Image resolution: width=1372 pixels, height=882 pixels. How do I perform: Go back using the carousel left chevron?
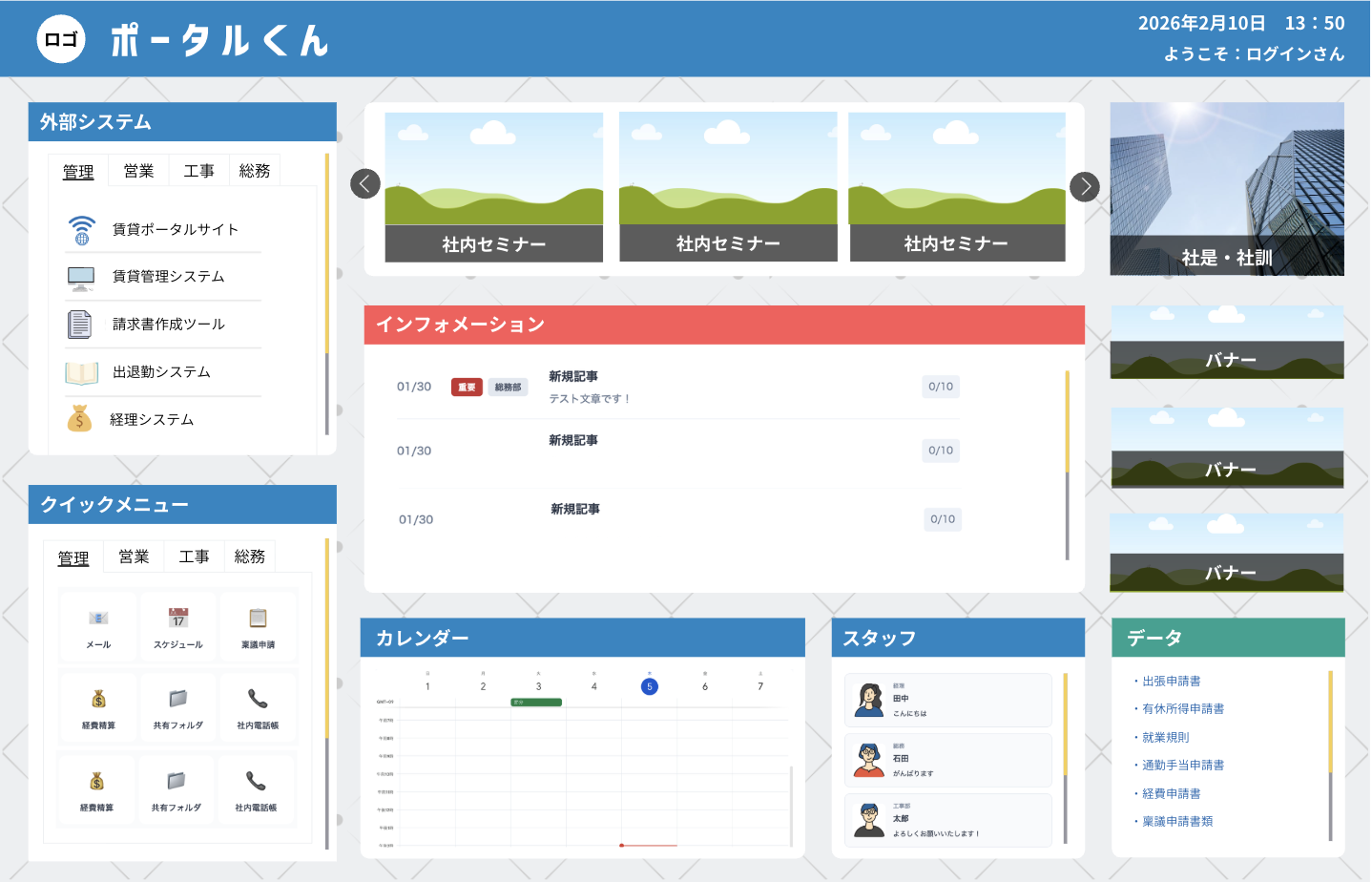[365, 183]
